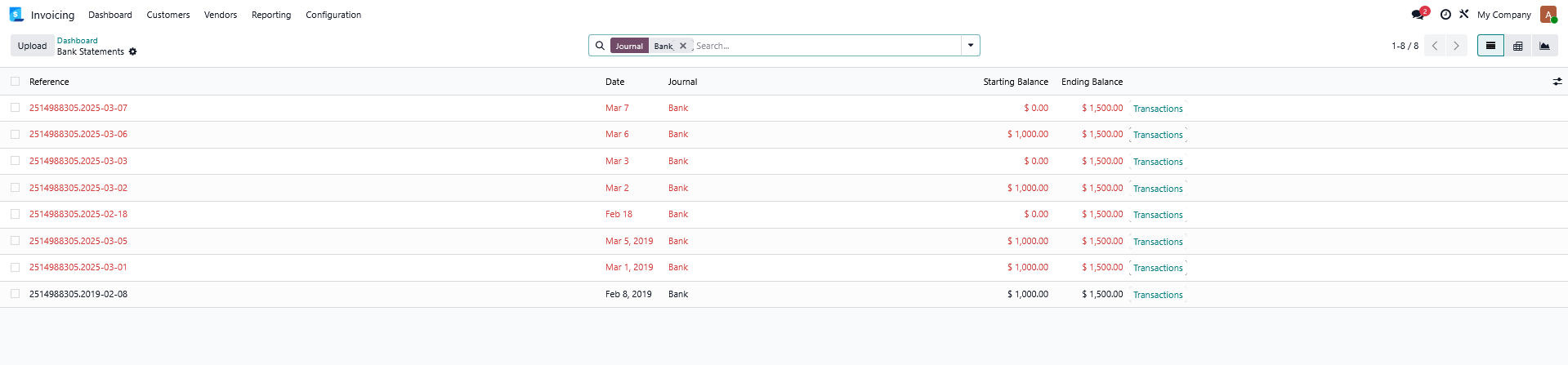Click the Upload button
Viewport: 1568px width, 365px height.
click(x=33, y=46)
